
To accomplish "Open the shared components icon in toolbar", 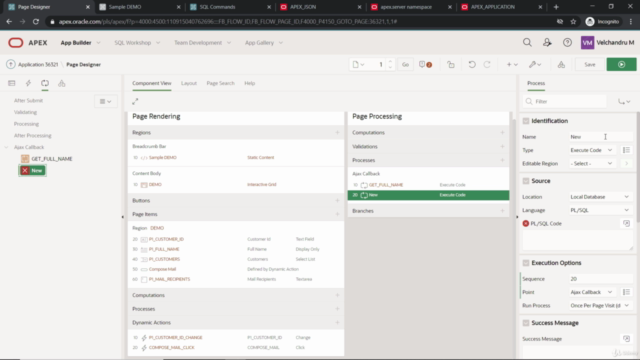I will pos(561,64).
